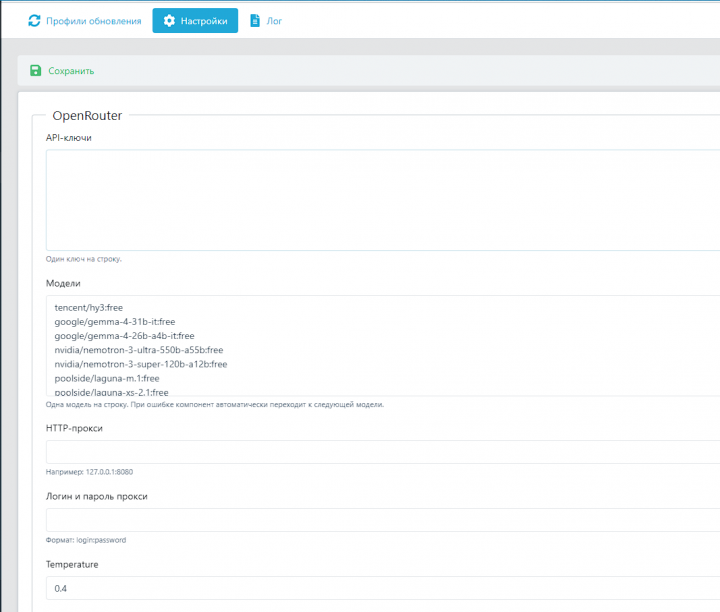Click the Temperature field showing 0.4
Screen dimensions: 720x612
coord(383,588)
